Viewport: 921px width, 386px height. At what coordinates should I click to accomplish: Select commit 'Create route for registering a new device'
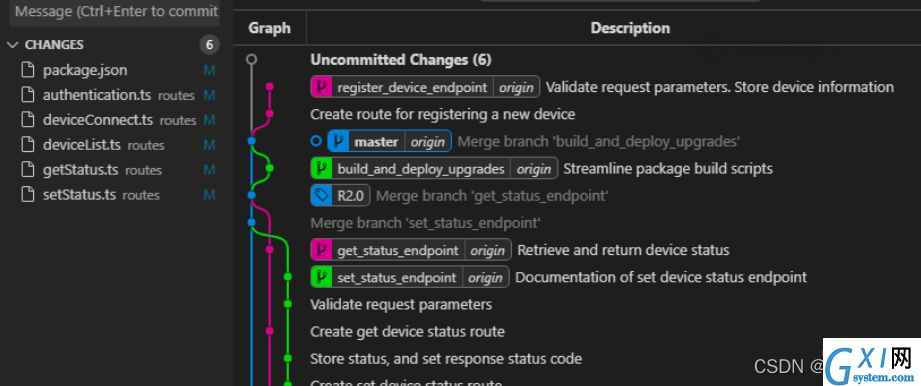click(442, 114)
